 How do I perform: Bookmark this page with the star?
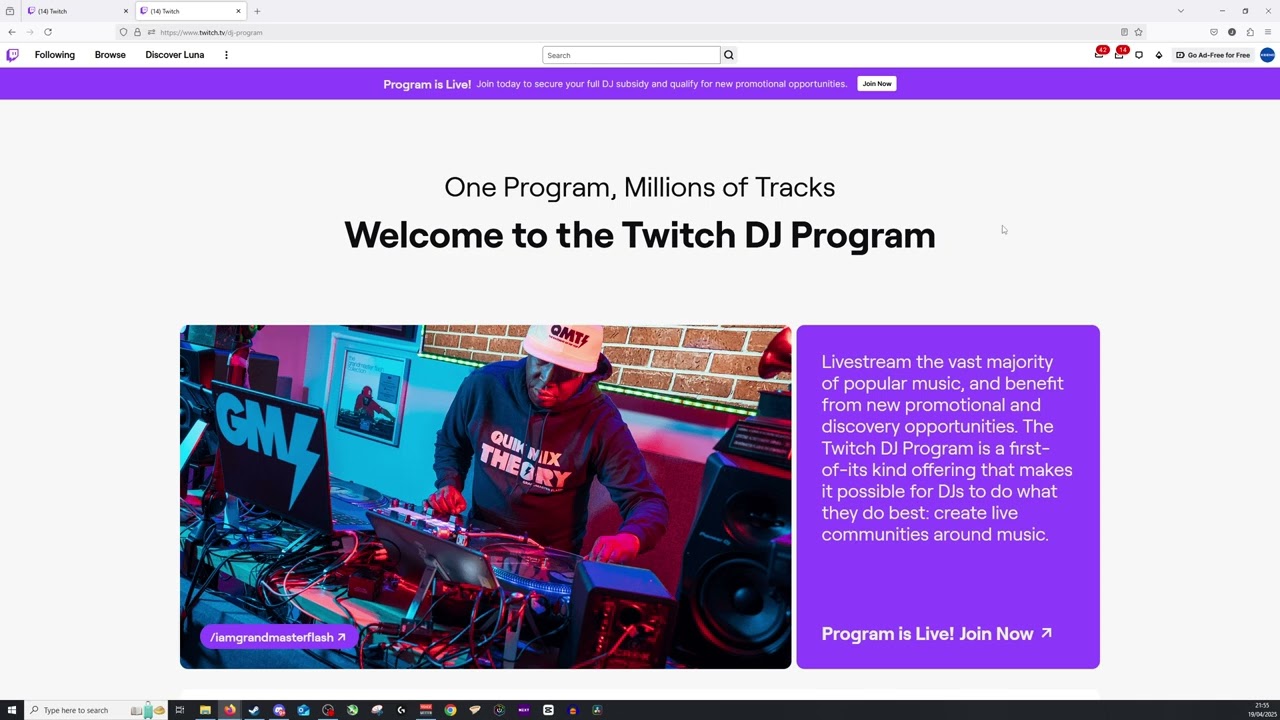coord(1138,32)
